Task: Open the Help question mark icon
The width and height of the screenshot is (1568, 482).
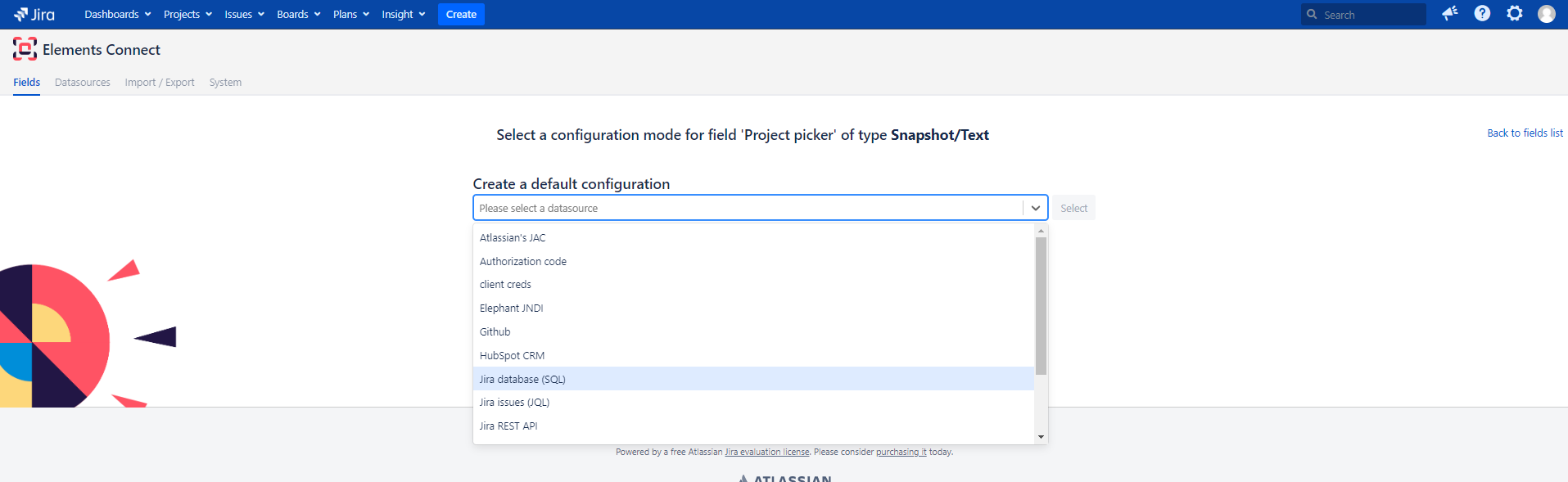Action: tap(1482, 14)
